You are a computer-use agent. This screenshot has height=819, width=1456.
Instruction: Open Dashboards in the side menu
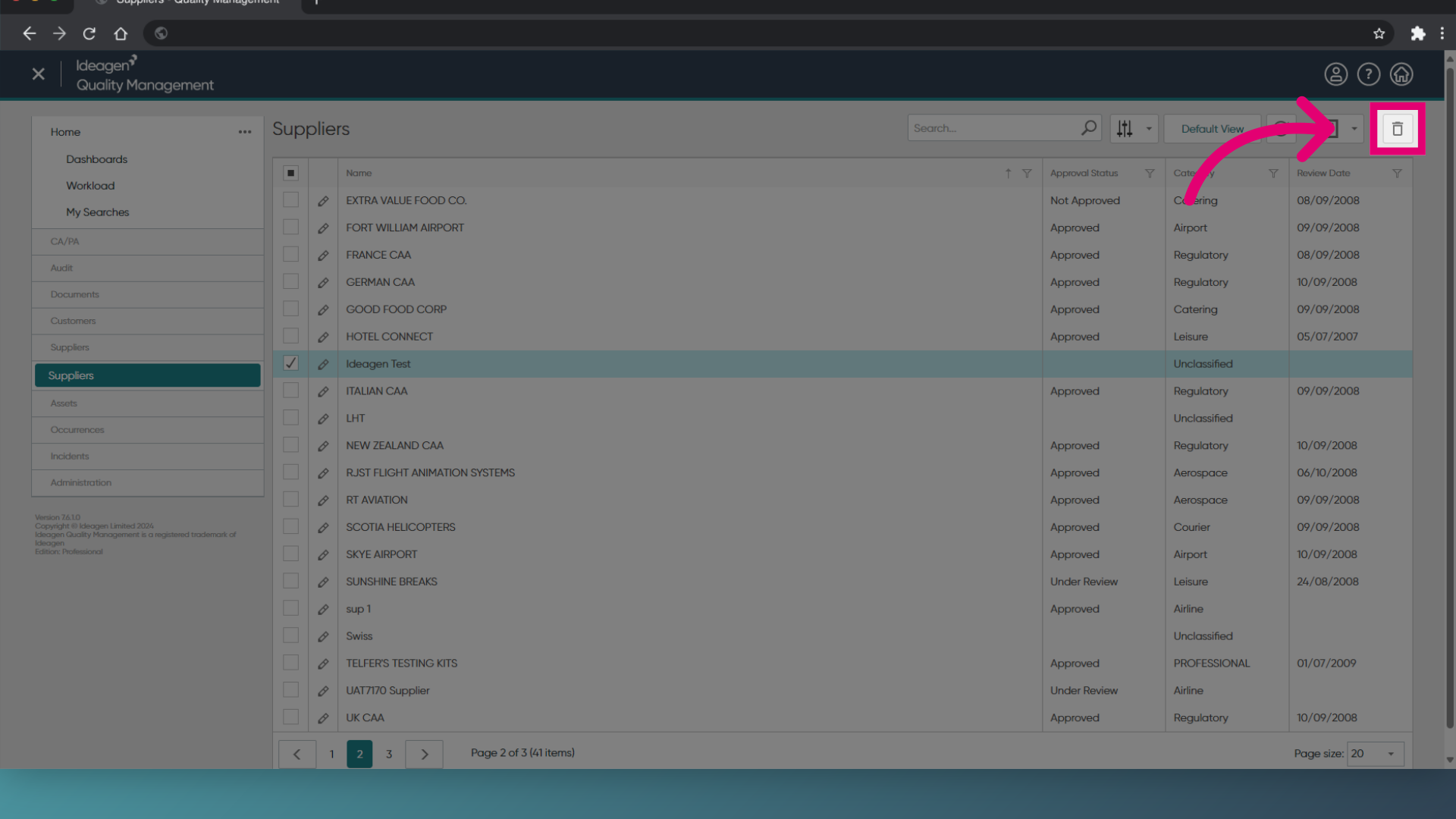[x=96, y=159]
